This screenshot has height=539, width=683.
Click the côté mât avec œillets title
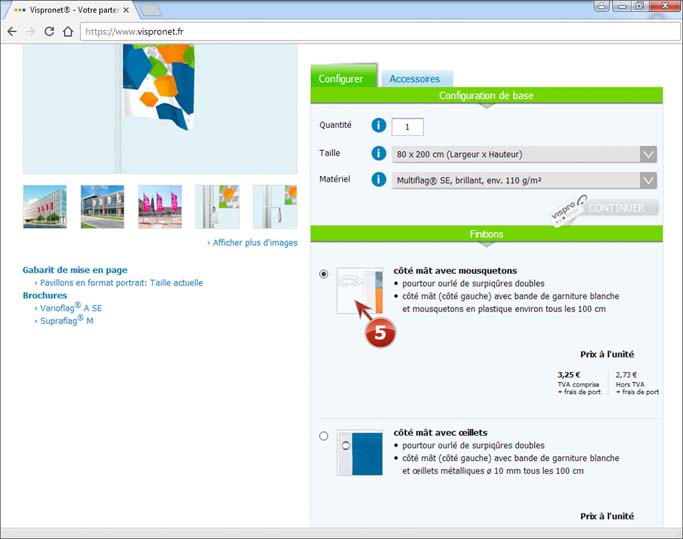pos(440,433)
